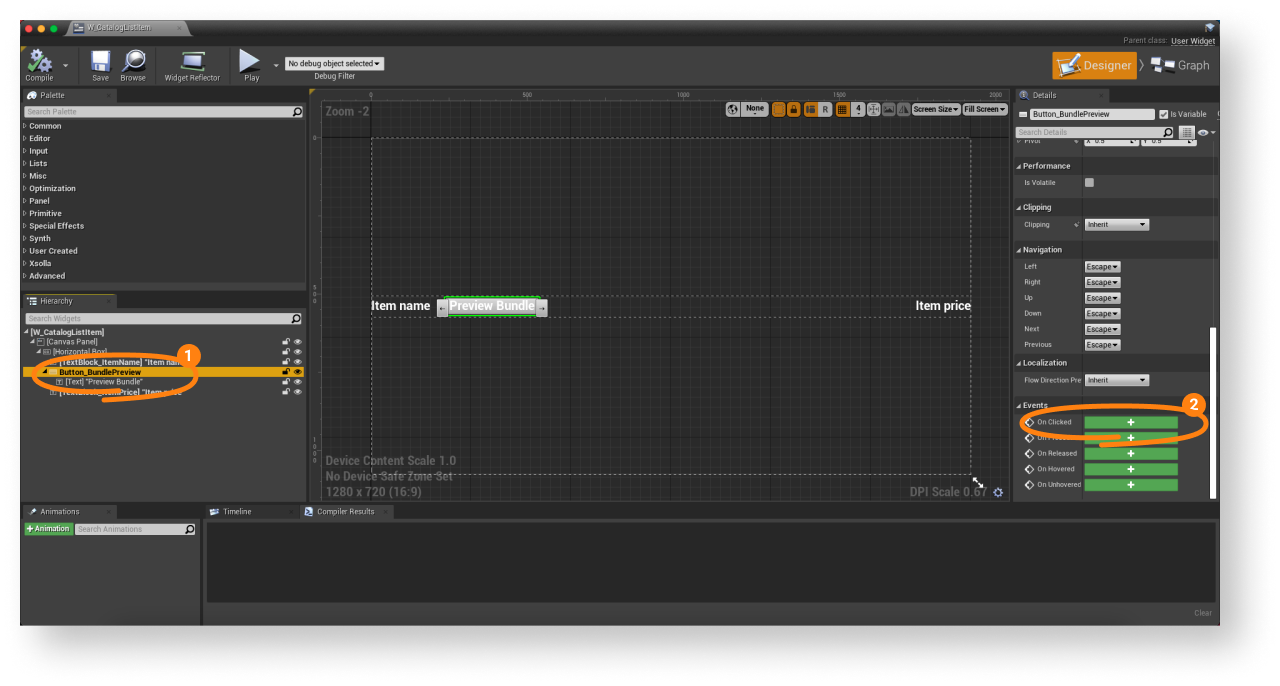Screen dimensions: 1280x686
Task: Click the globe localization icon in viewport
Action: pos(733,109)
